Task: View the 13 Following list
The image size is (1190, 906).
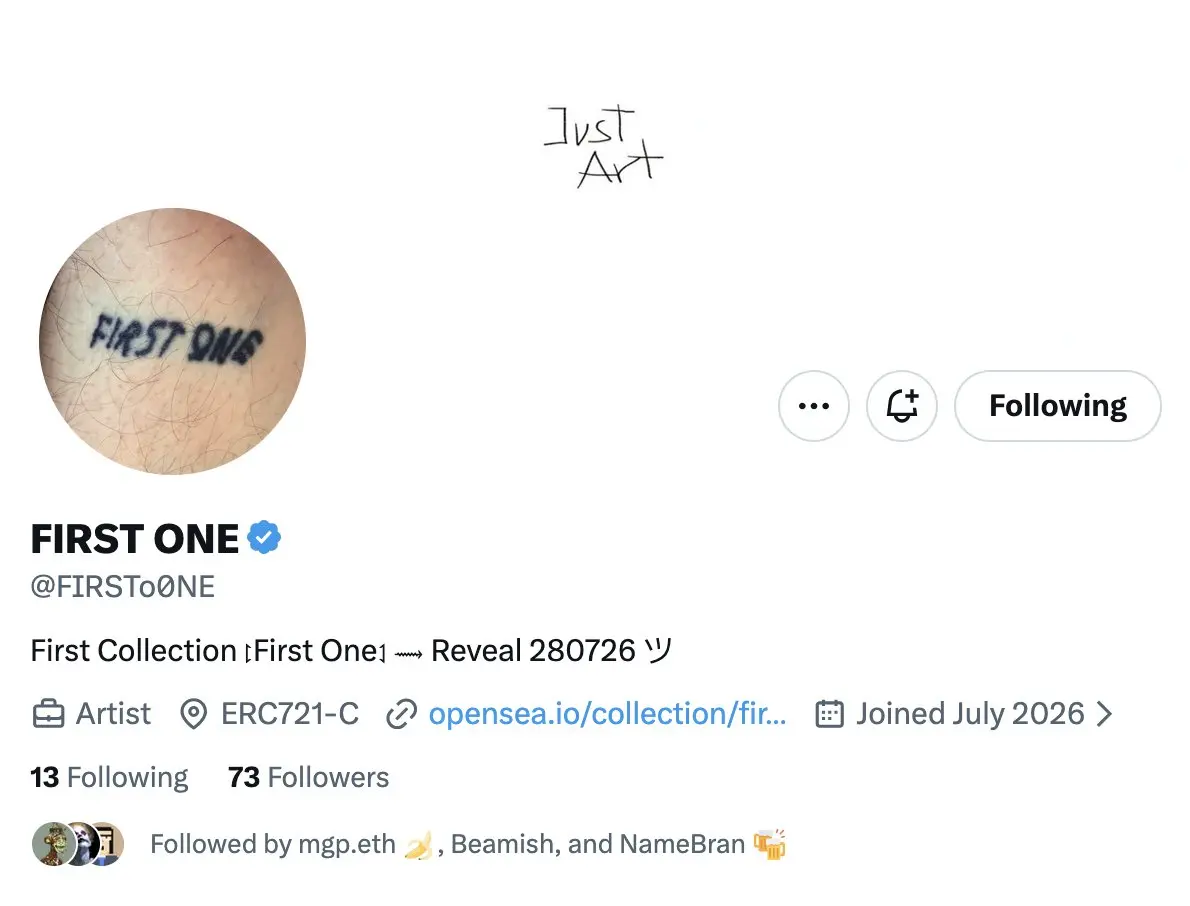Action: click(x=109, y=777)
